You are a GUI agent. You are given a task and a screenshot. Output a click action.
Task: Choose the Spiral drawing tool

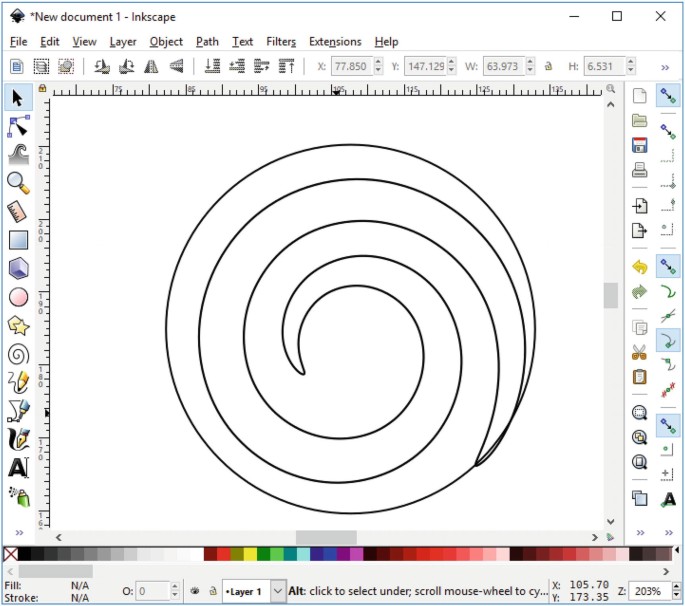pos(18,354)
